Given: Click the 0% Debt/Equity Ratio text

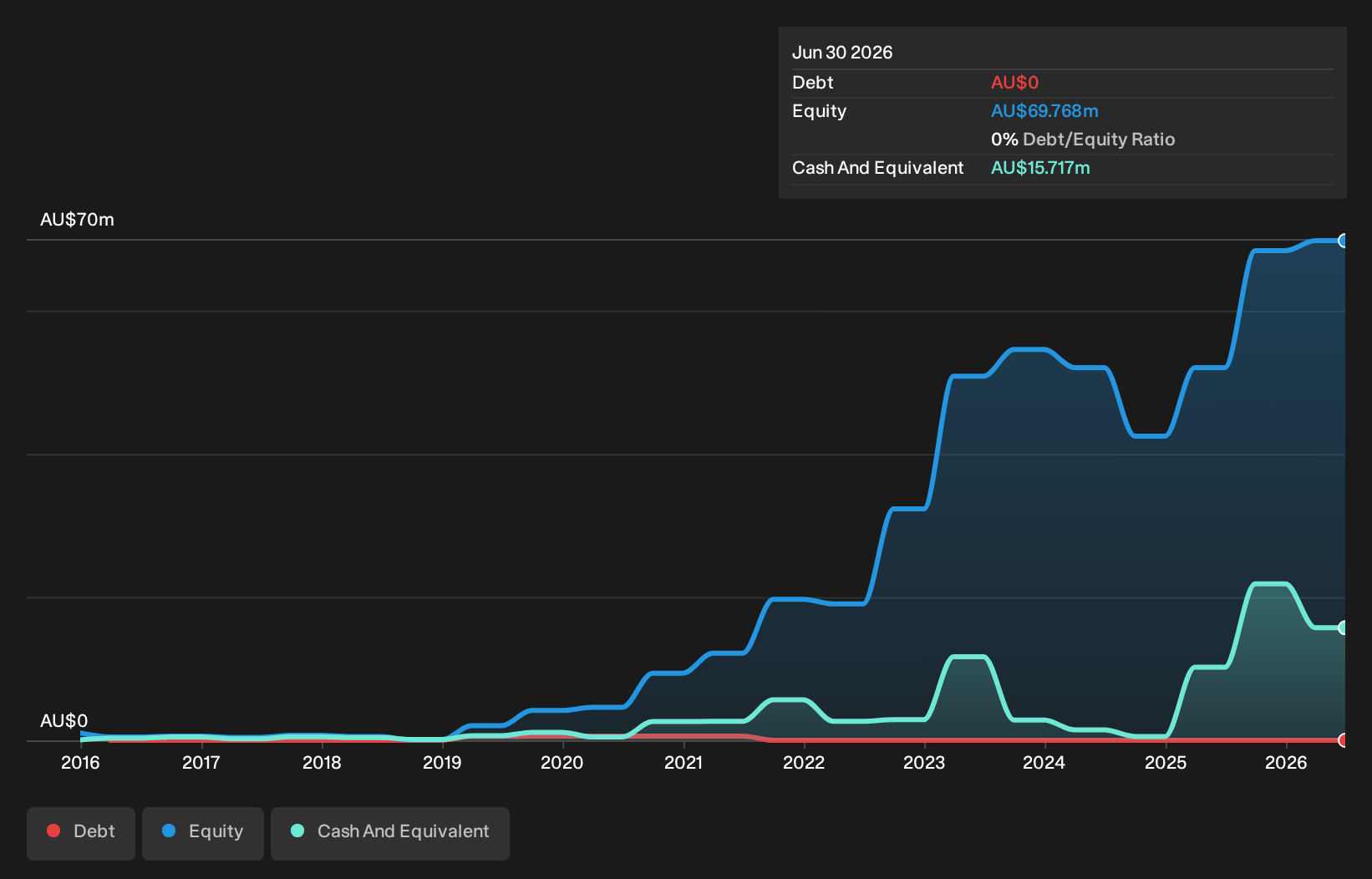Looking at the screenshot, I should click(x=1083, y=140).
